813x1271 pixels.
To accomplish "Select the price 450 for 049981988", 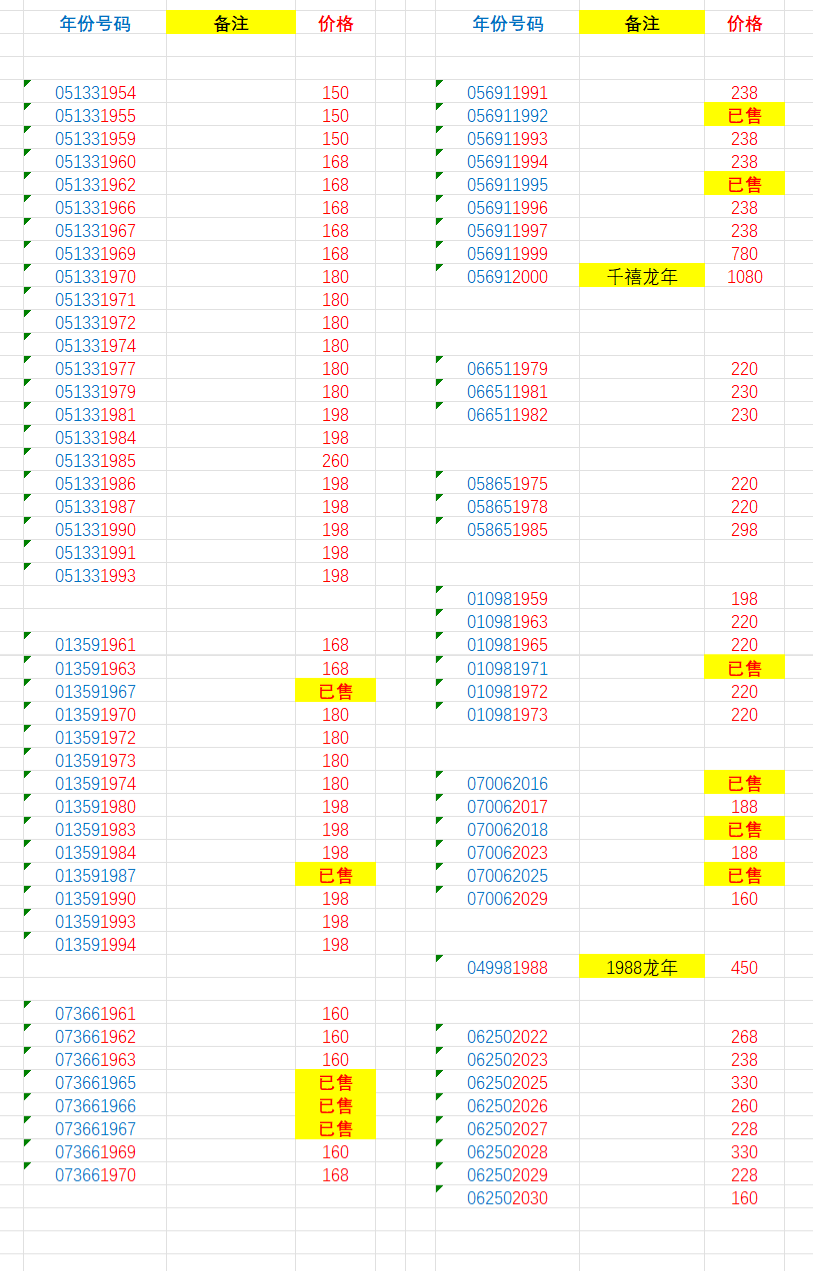I will coord(744,967).
